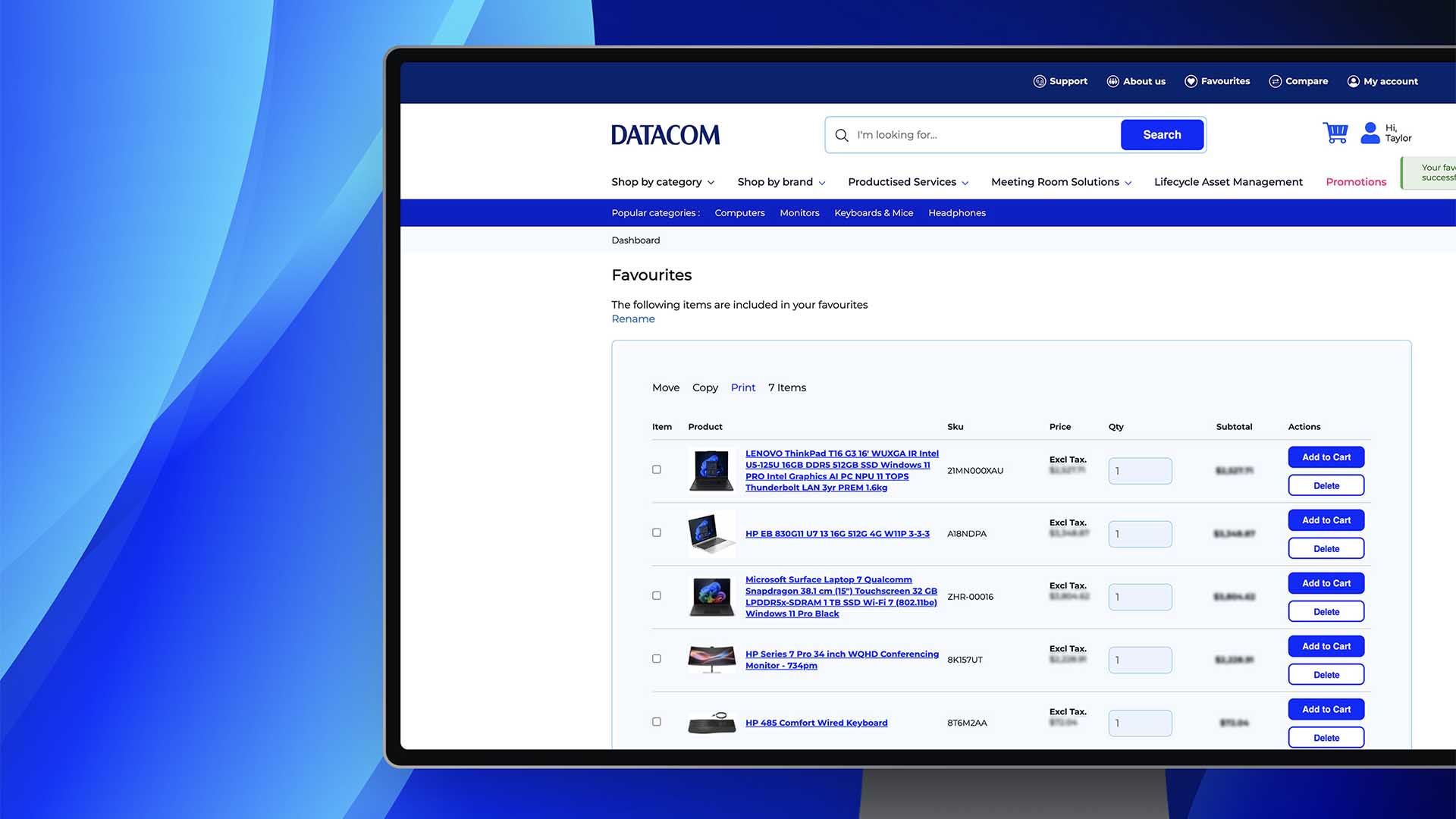Click the blue user avatar beside Hi, Taylor
The height and width of the screenshot is (819, 1456).
pos(1370,133)
